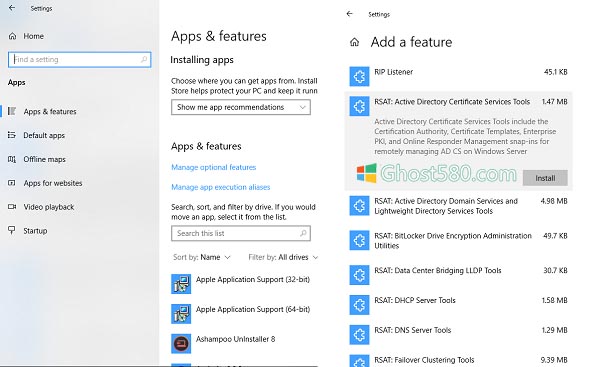Click the Find a setting search box
Screen dimensions: 600x367
coord(80,60)
